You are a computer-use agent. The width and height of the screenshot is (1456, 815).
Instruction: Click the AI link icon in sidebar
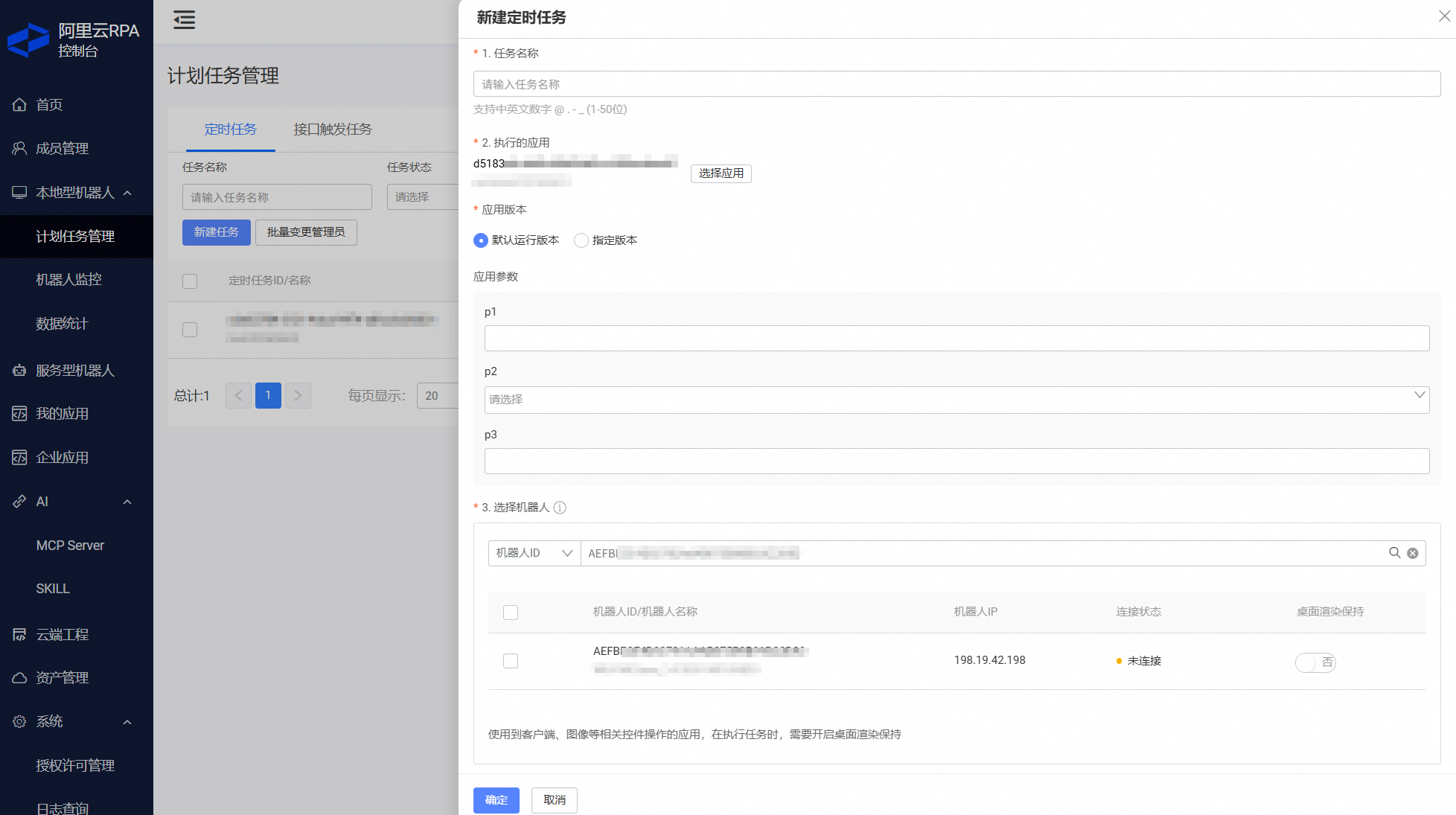tap(19, 502)
